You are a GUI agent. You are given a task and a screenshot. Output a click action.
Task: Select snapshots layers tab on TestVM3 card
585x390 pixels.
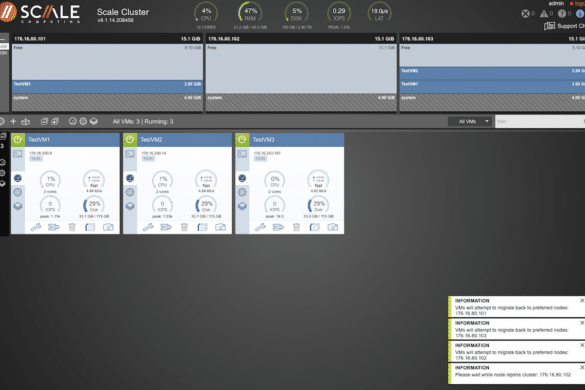point(242,206)
